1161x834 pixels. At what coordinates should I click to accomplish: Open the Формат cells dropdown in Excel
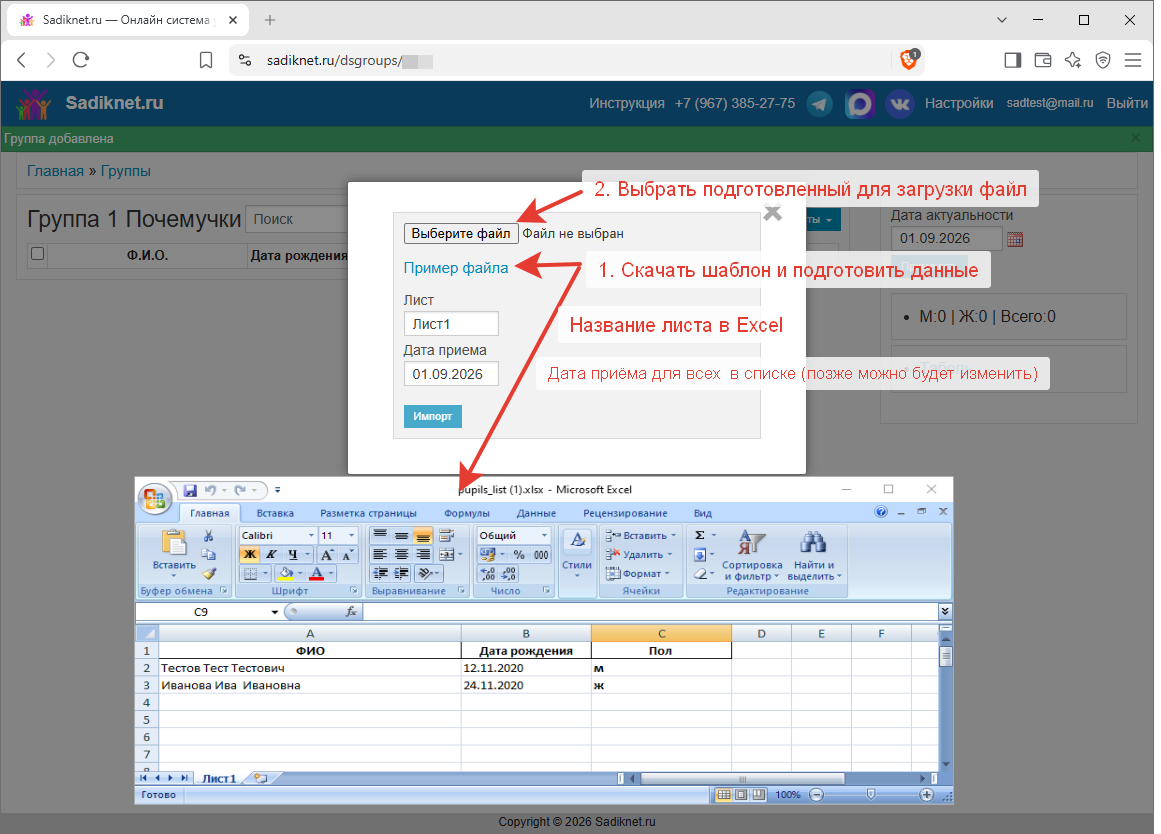[x=638, y=573]
